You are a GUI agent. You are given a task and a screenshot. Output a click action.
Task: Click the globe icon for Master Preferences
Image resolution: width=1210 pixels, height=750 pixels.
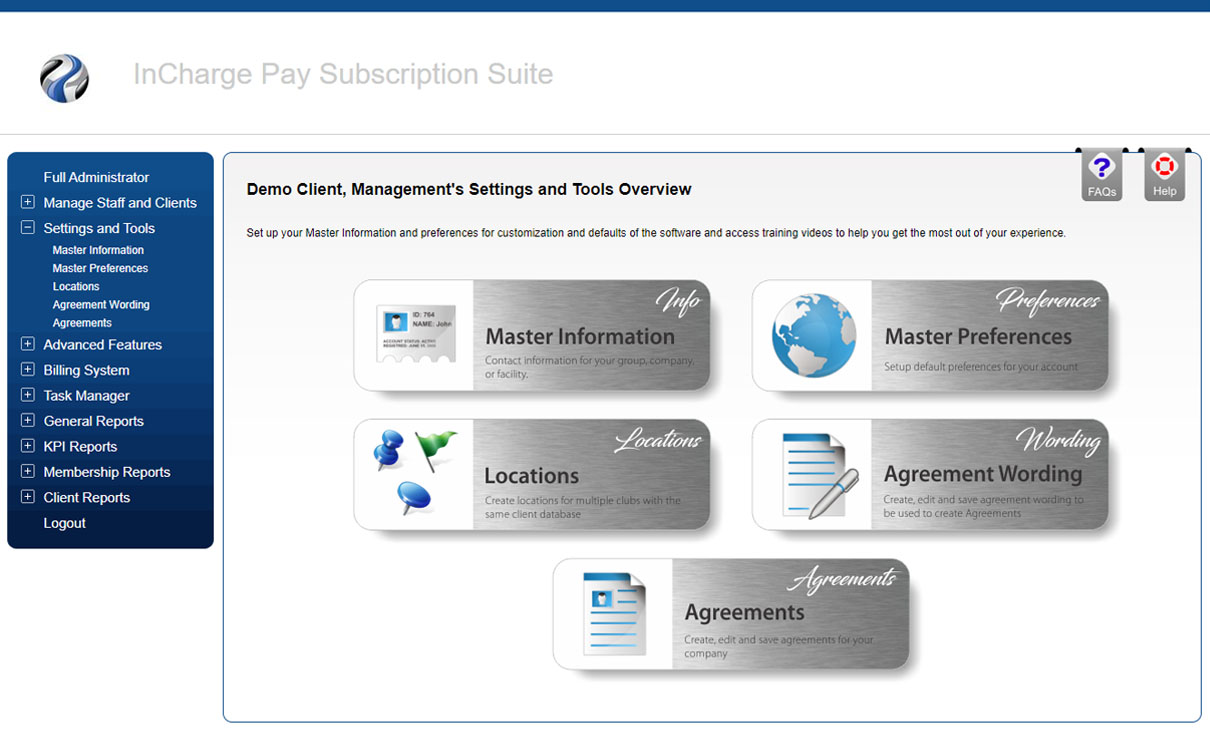[x=813, y=335]
